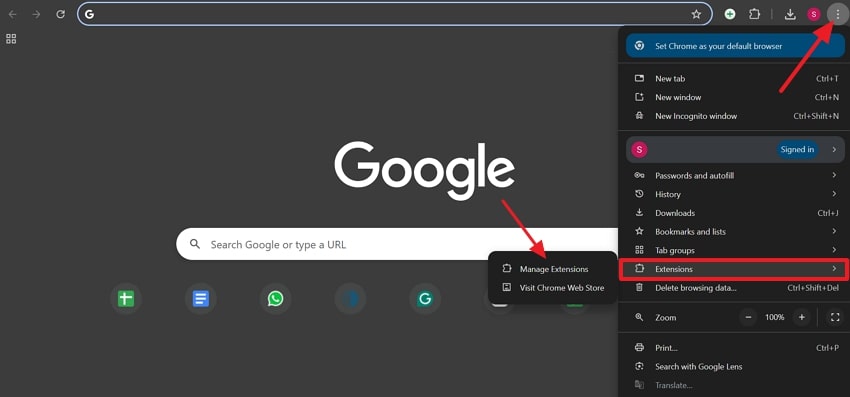This screenshot has width=850, height=397.
Task: Expand Passwords and autofill submenu
Action: (x=734, y=175)
